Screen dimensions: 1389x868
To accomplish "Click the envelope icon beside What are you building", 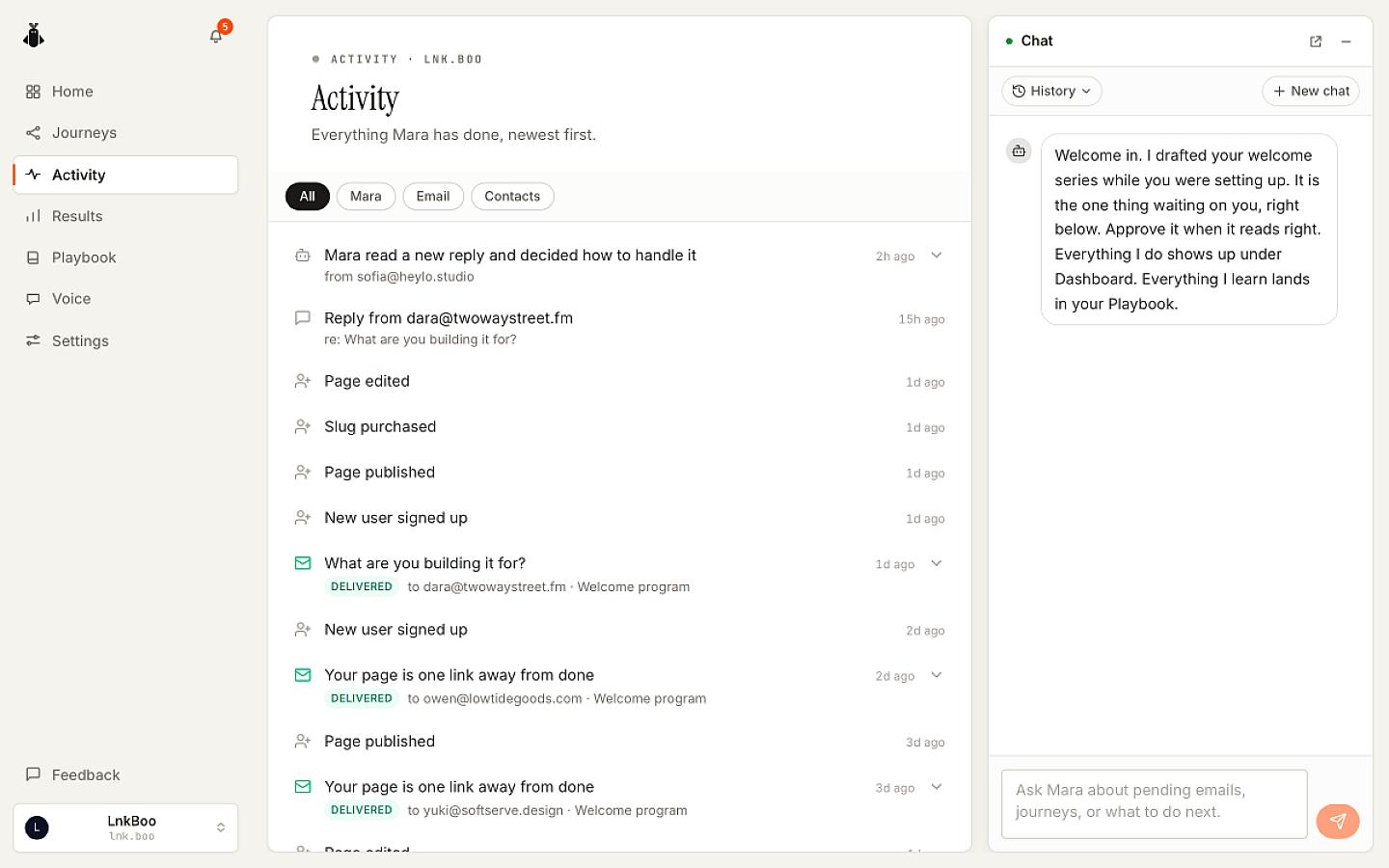I will tap(303, 563).
